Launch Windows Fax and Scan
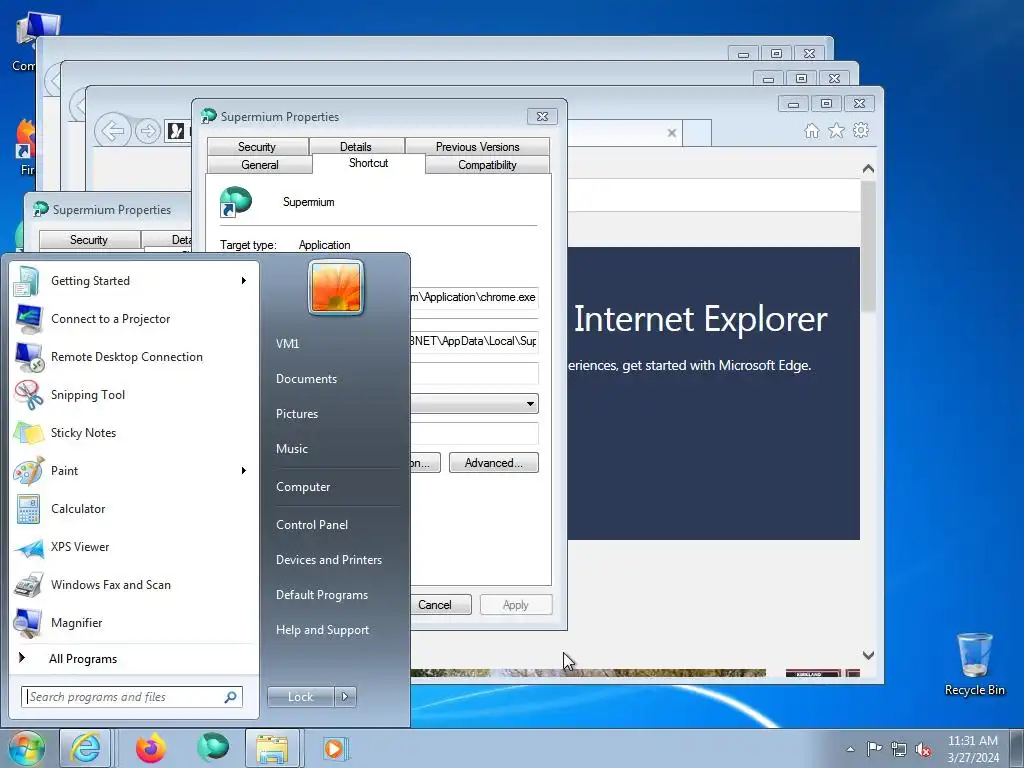The height and width of the screenshot is (768, 1024). click(x=134, y=584)
